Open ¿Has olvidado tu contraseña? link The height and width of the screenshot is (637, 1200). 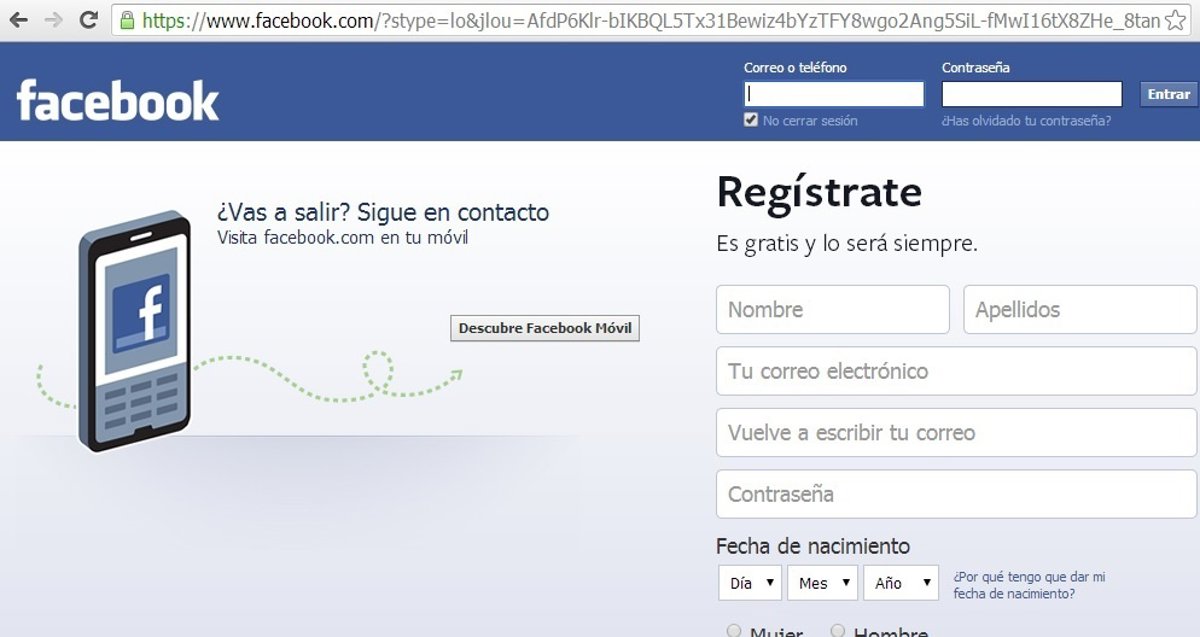[x=1026, y=121]
